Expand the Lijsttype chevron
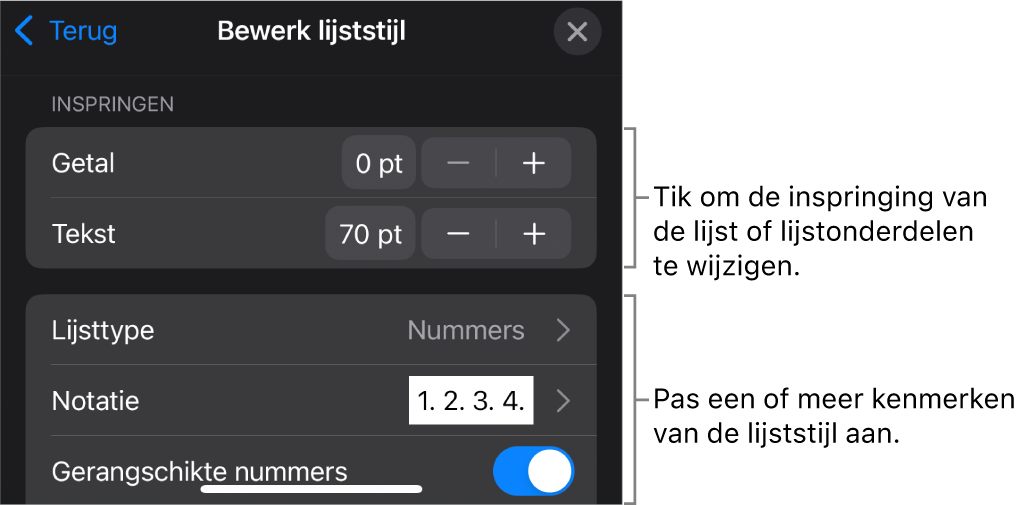This screenshot has width=1024, height=505. click(x=563, y=330)
